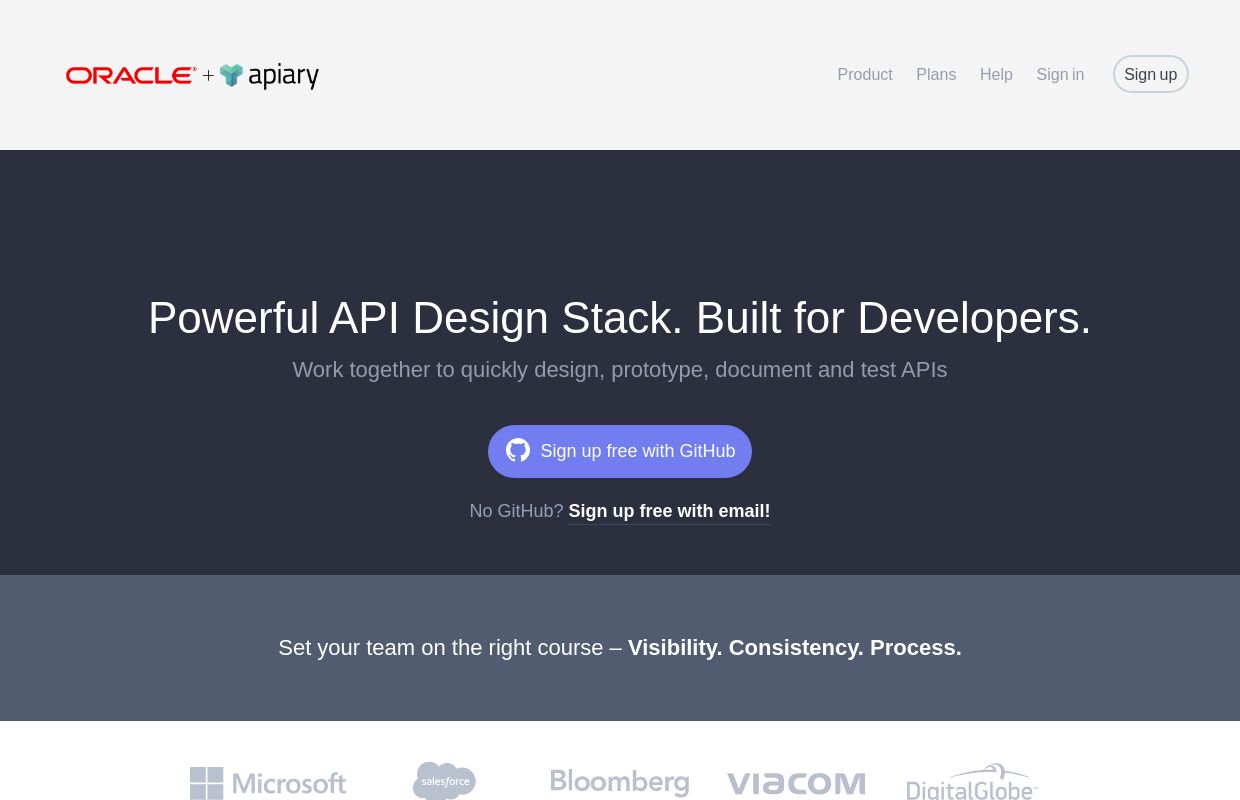This screenshot has width=1240, height=800.
Task: Open the Plans page link
Action: click(936, 75)
